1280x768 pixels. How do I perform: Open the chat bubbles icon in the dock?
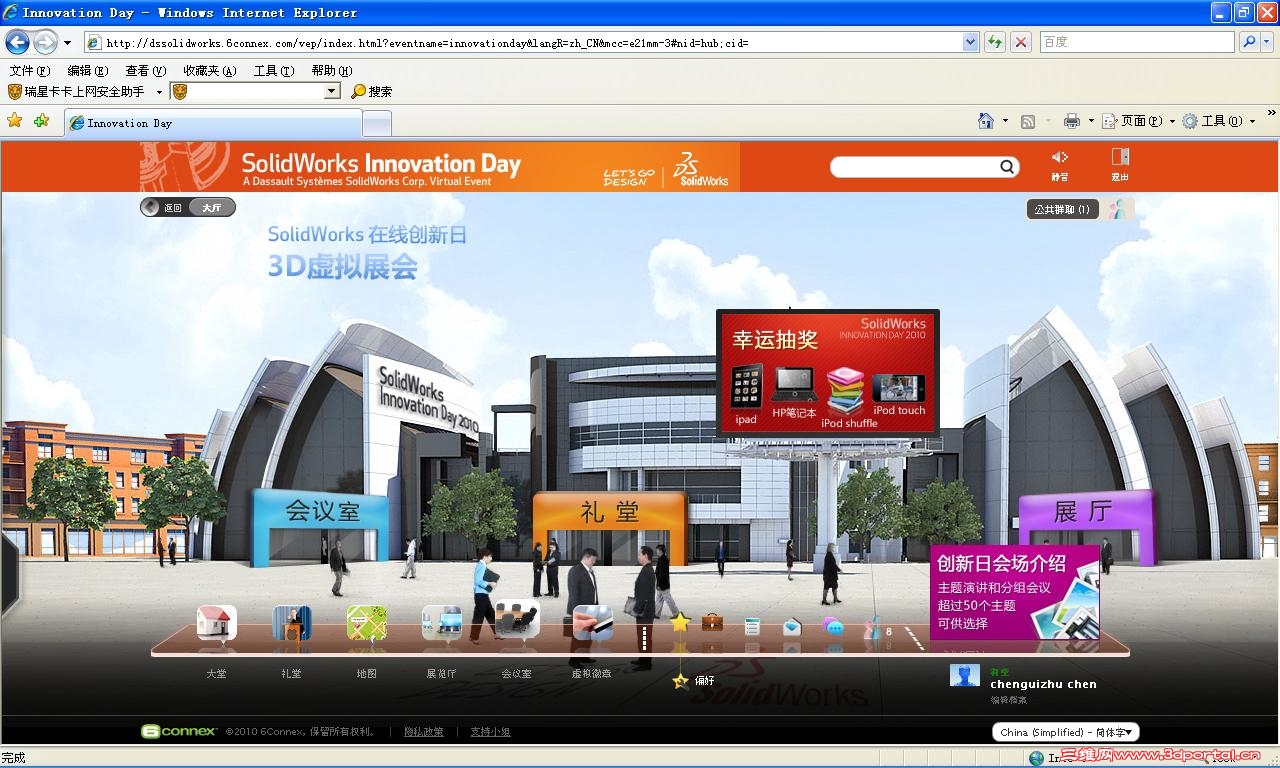click(833, 627)
